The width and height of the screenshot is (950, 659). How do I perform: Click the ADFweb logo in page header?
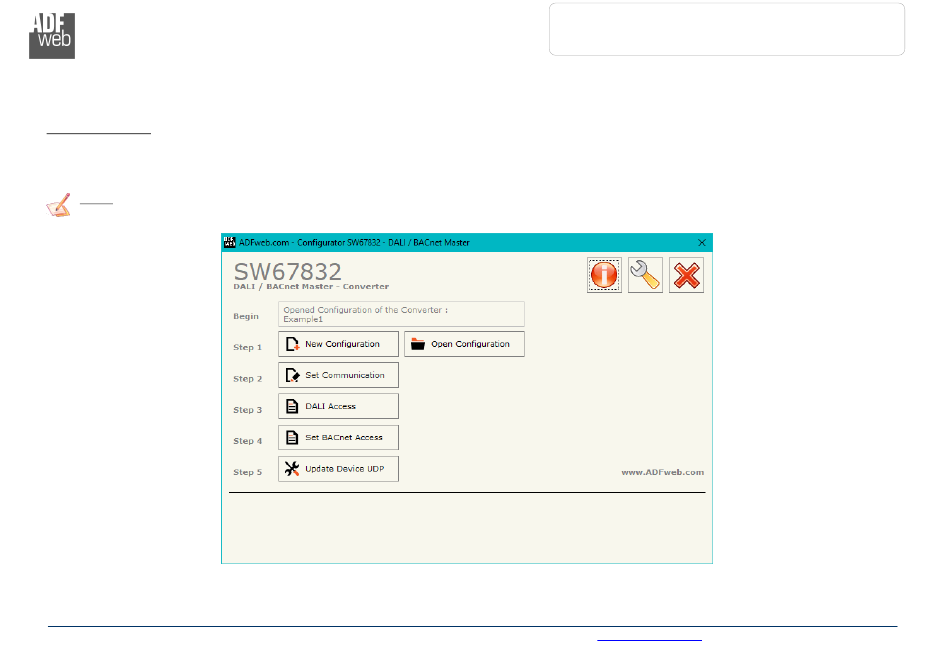52,36
